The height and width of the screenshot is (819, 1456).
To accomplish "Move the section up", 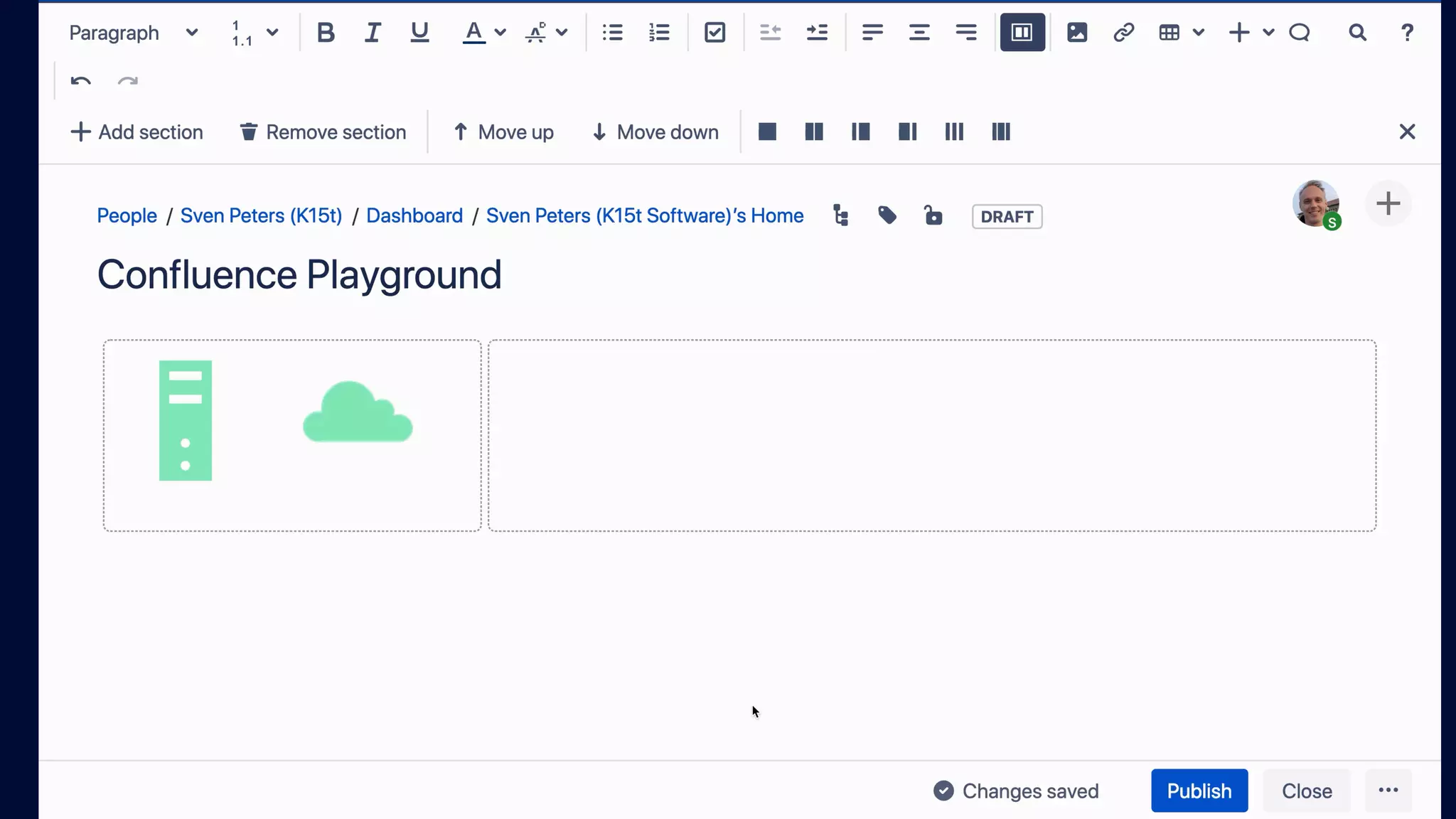I will pyautogui.click(x=503, y=132).
